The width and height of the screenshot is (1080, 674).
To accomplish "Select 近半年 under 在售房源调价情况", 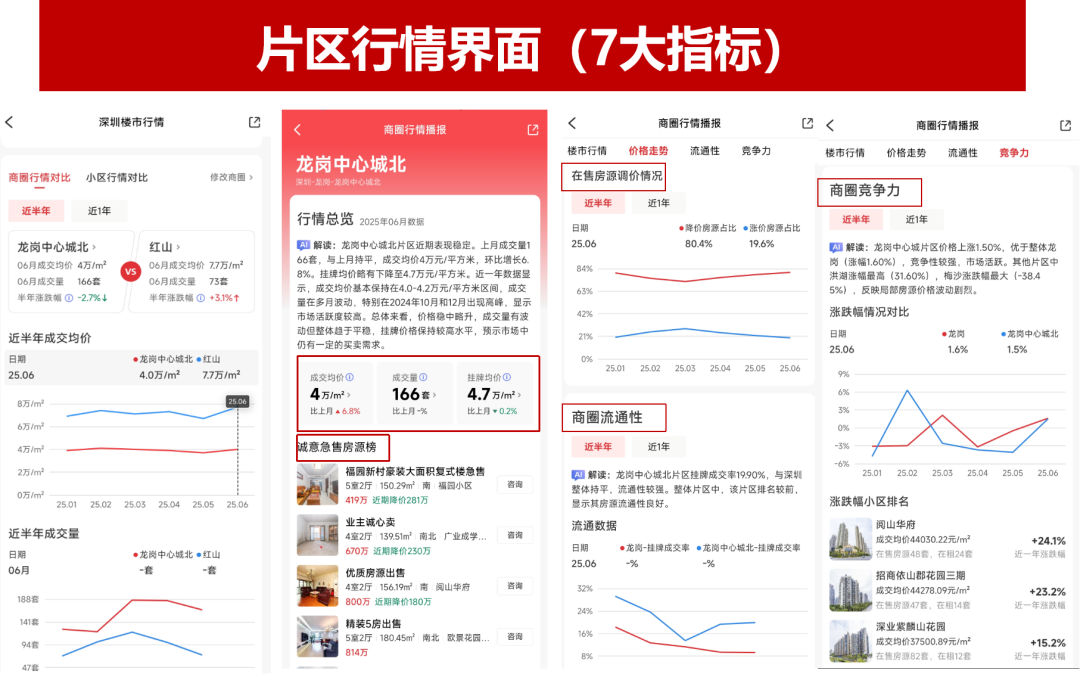I will [598, 203].
